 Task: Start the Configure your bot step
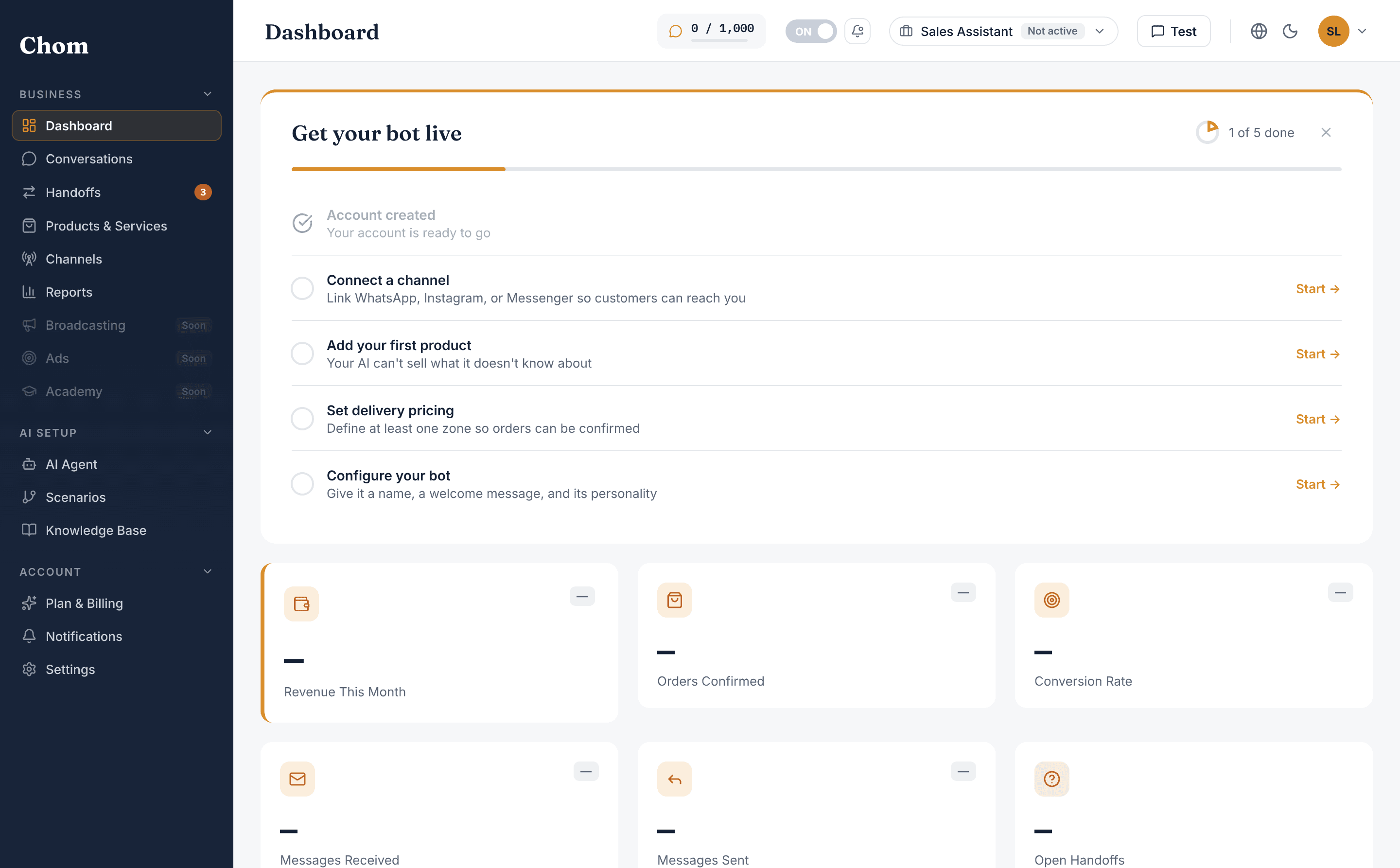coord(1317,484)
